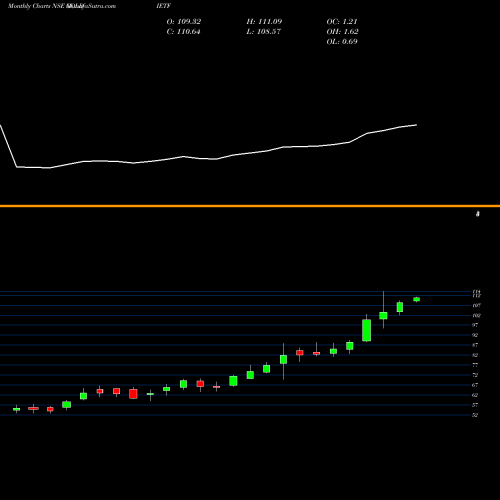The height and width of the screenshot is (500, 500).
Task: Click the 97 price axis label
Action: [x=475, y=325]
